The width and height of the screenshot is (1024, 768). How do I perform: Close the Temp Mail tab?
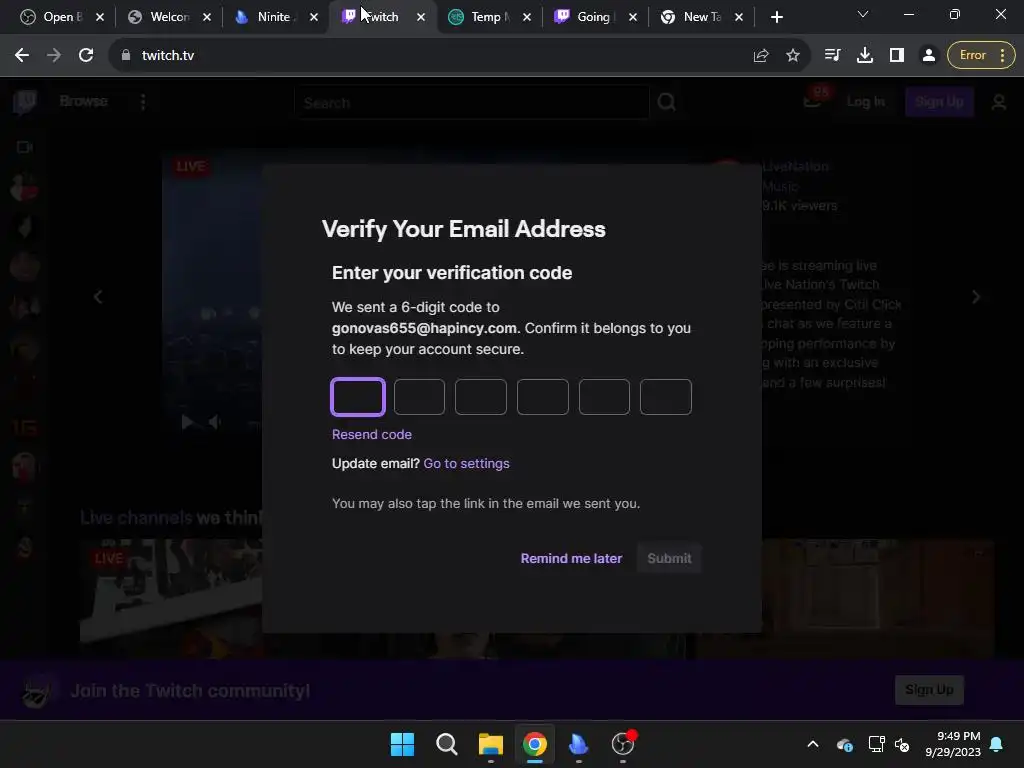click(x=527, y=17)
